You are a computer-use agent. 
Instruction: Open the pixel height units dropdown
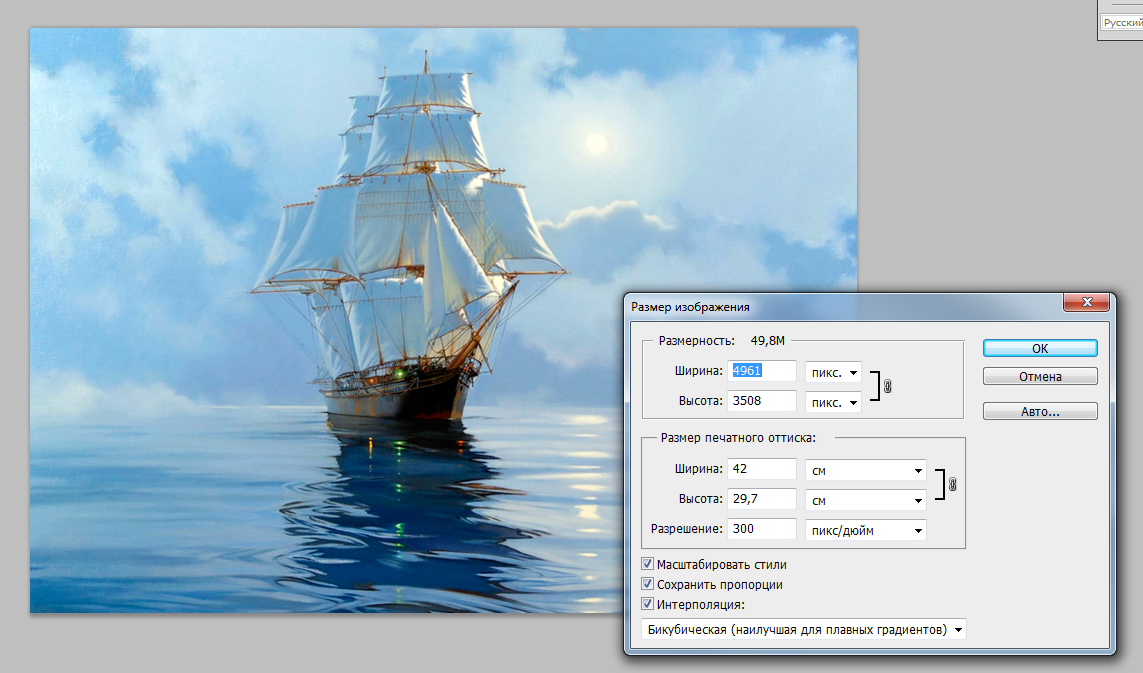coord(833,402)
